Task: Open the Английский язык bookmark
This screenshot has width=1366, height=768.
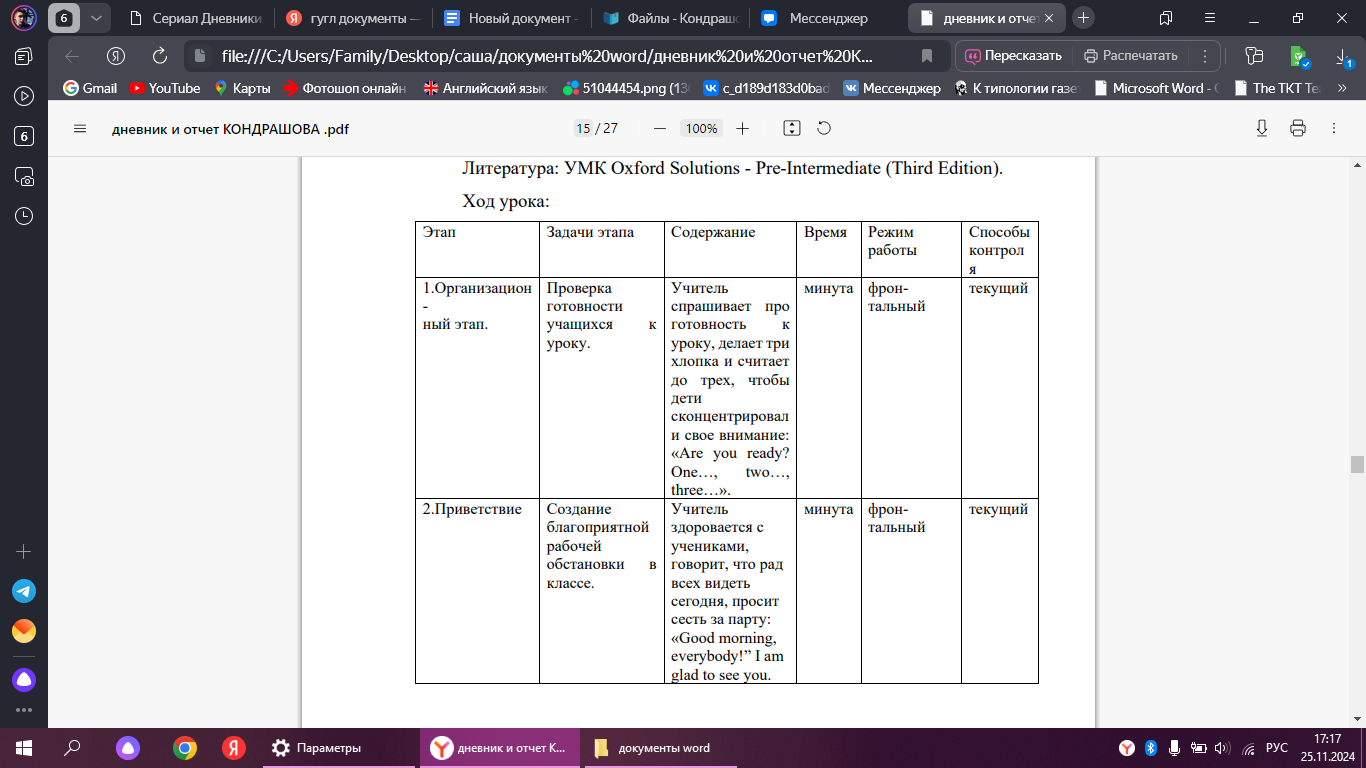Action: (x=485, y=88)
